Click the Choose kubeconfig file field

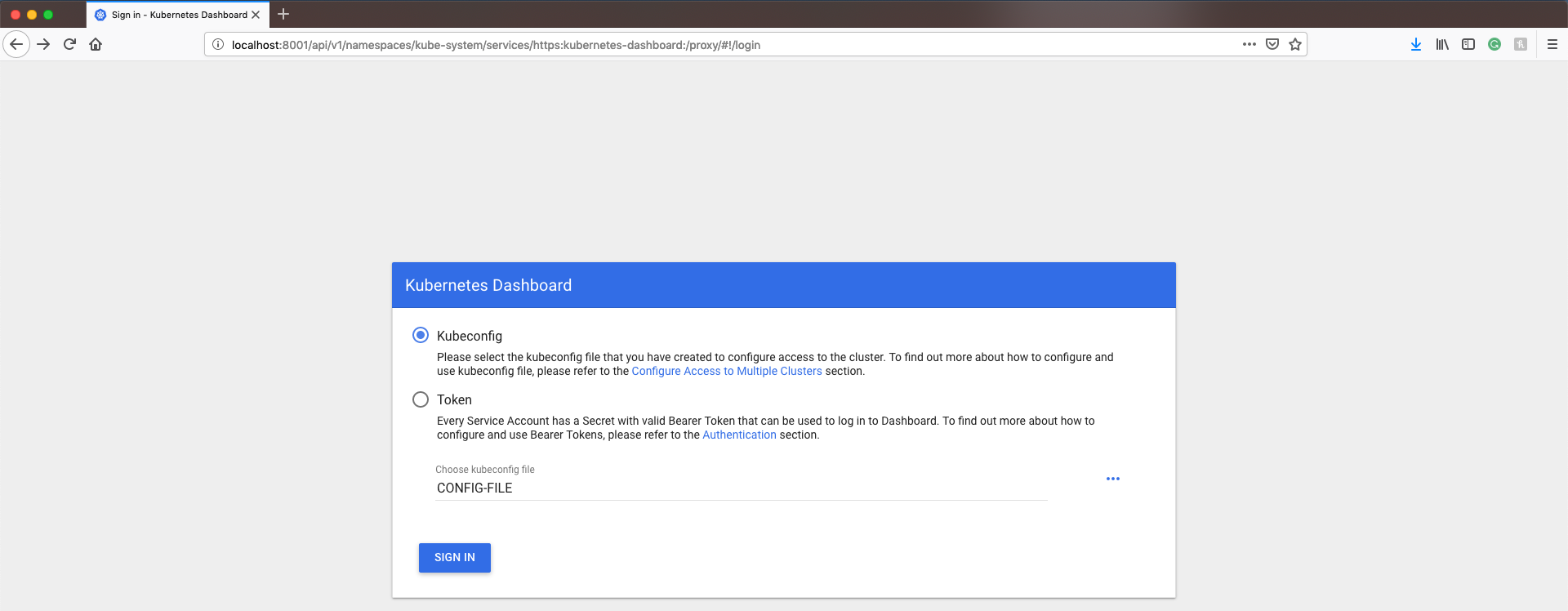click(x=741, y=488)
